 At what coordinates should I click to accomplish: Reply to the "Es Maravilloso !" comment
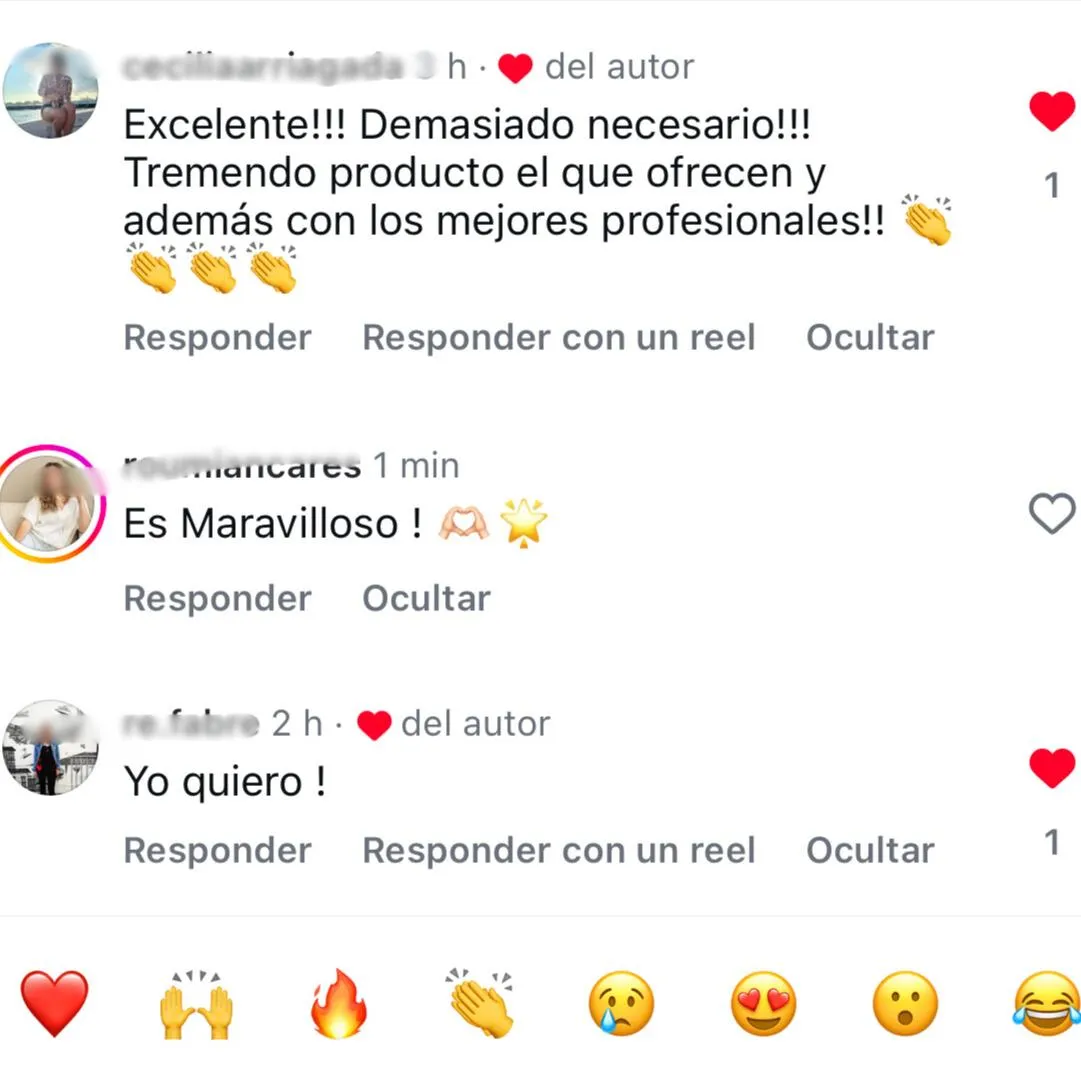point(217,598)
